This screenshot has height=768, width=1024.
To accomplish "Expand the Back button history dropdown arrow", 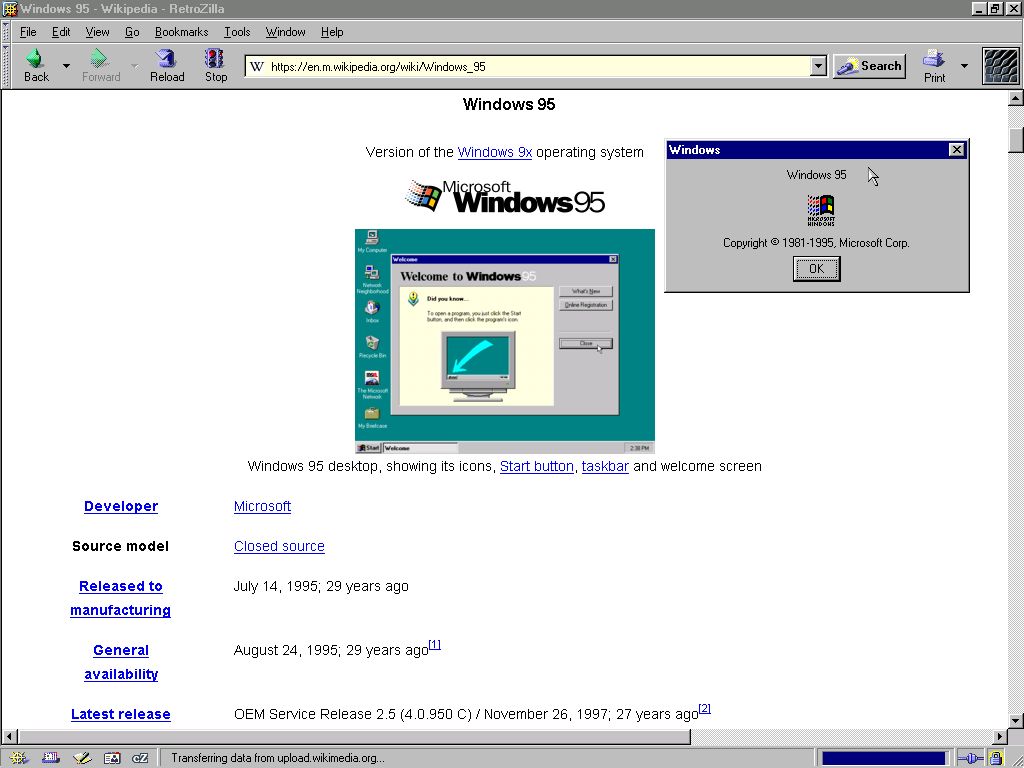I will pos(67,66).
